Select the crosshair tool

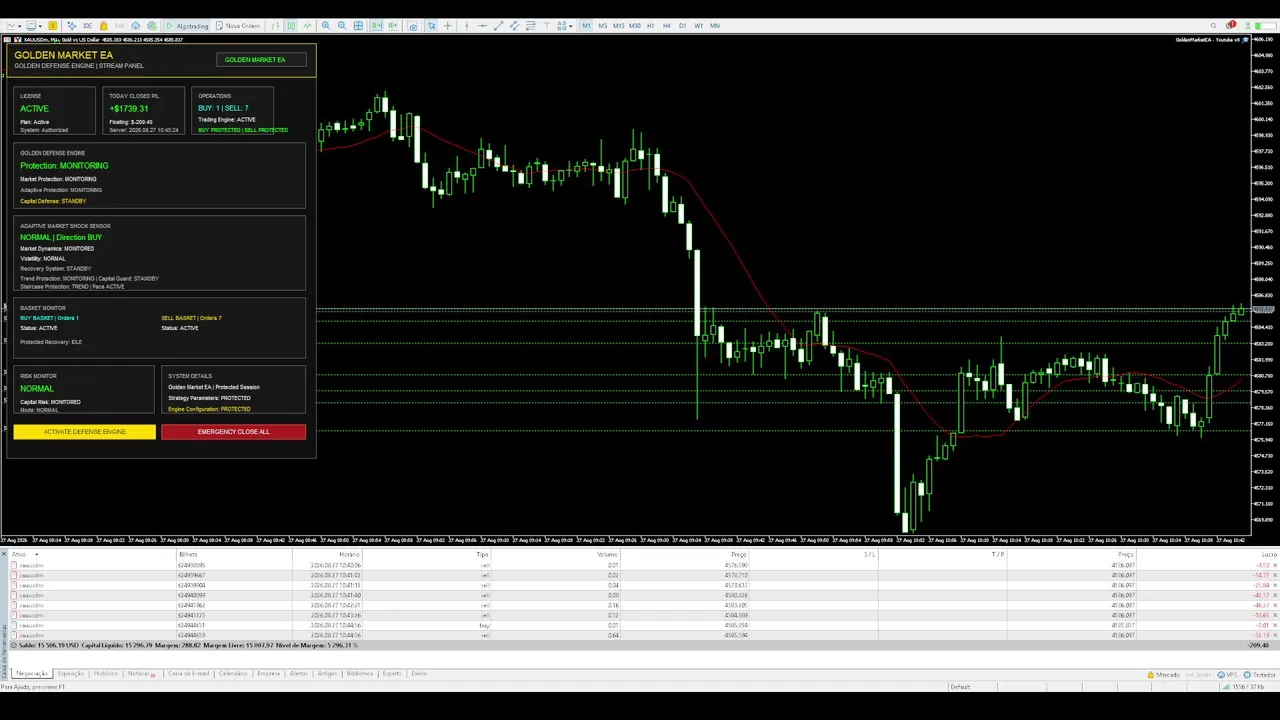tap(447, 25)
